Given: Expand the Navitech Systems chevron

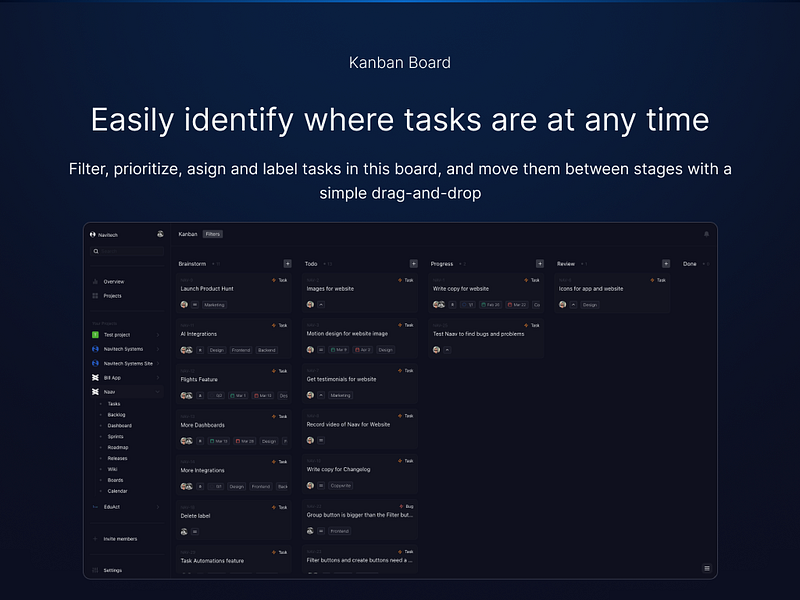Looking at the screenshot, I should point(158,349).
